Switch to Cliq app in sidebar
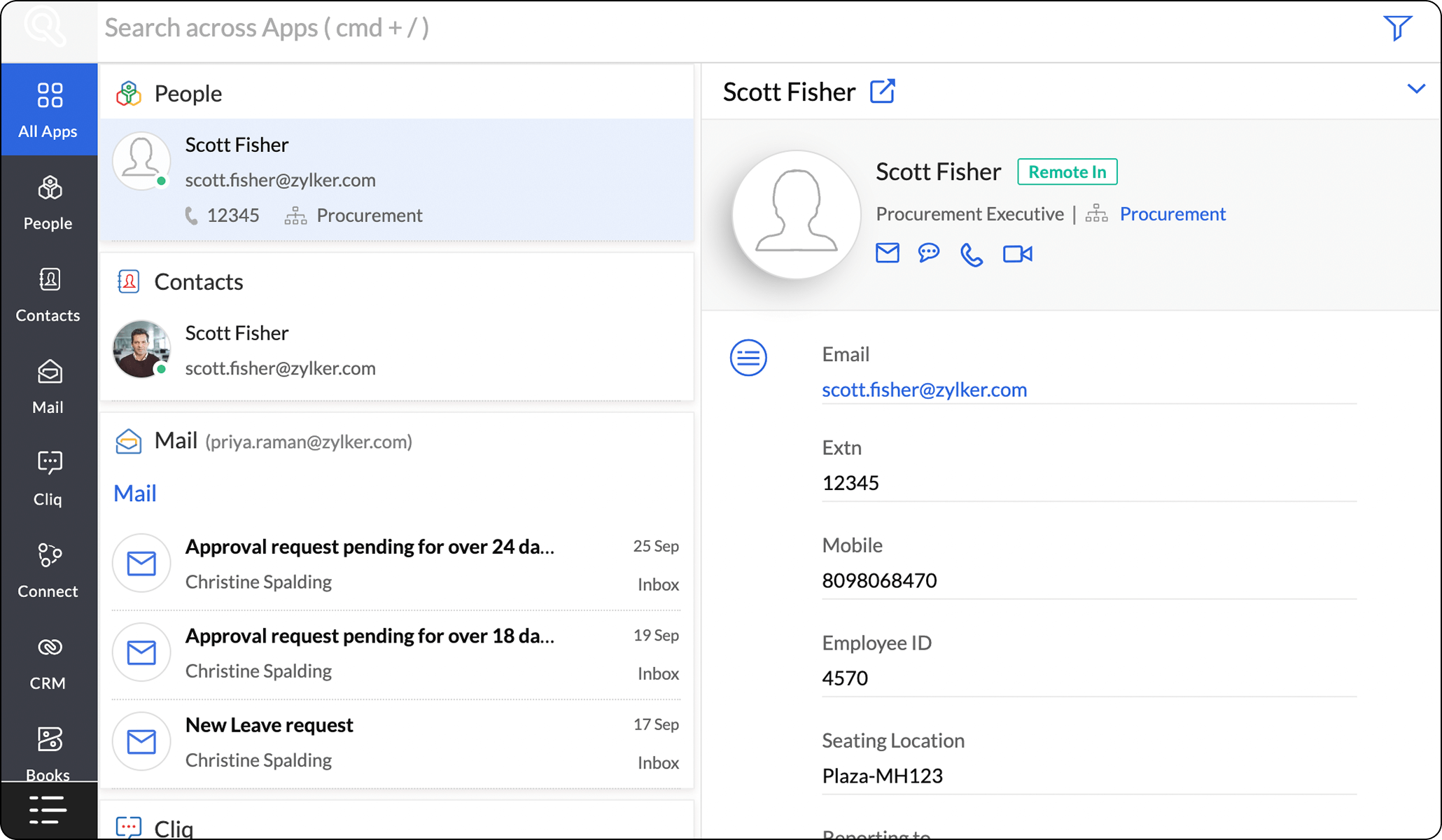This screenshot has height=840, width=1442. pos(48,478)
